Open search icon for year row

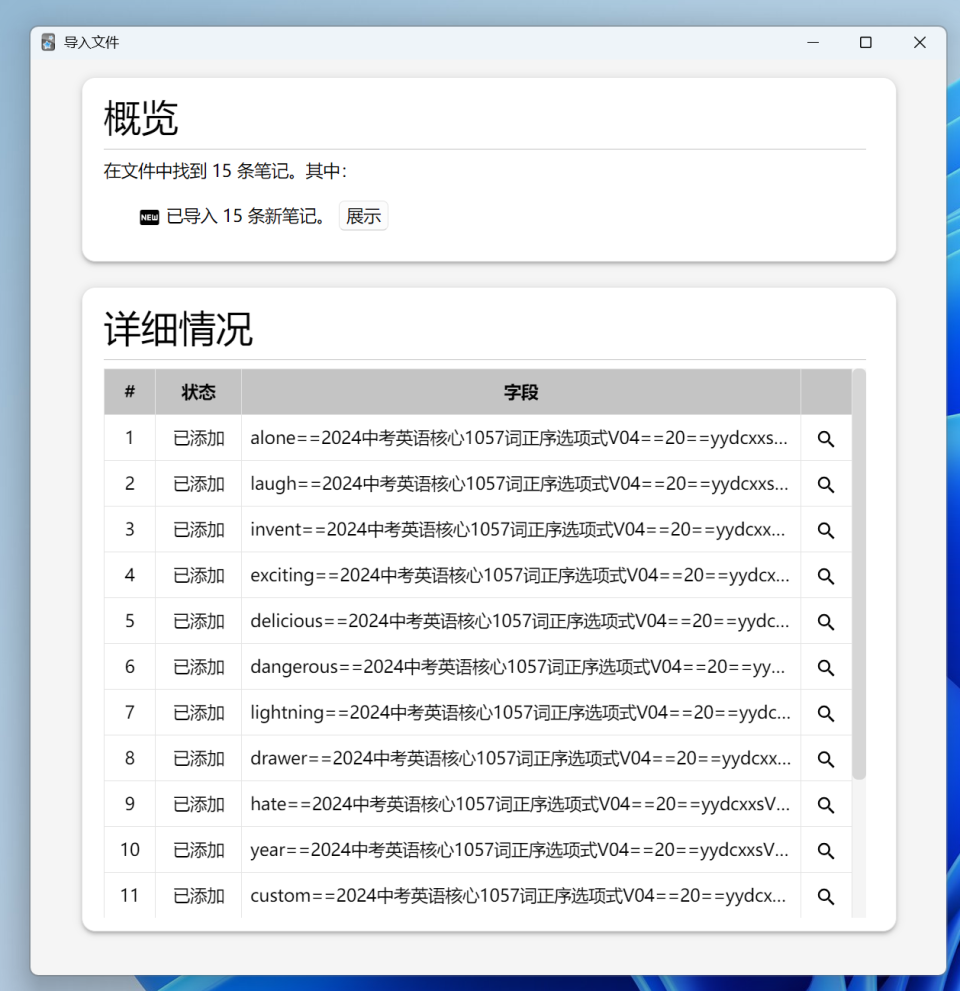click(x=825, y=851)
